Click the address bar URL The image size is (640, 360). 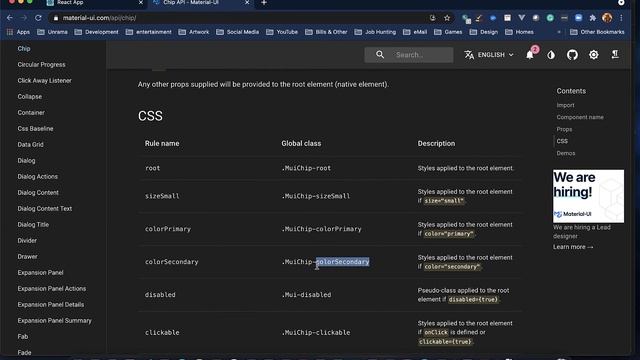click(x=99, y=18)
